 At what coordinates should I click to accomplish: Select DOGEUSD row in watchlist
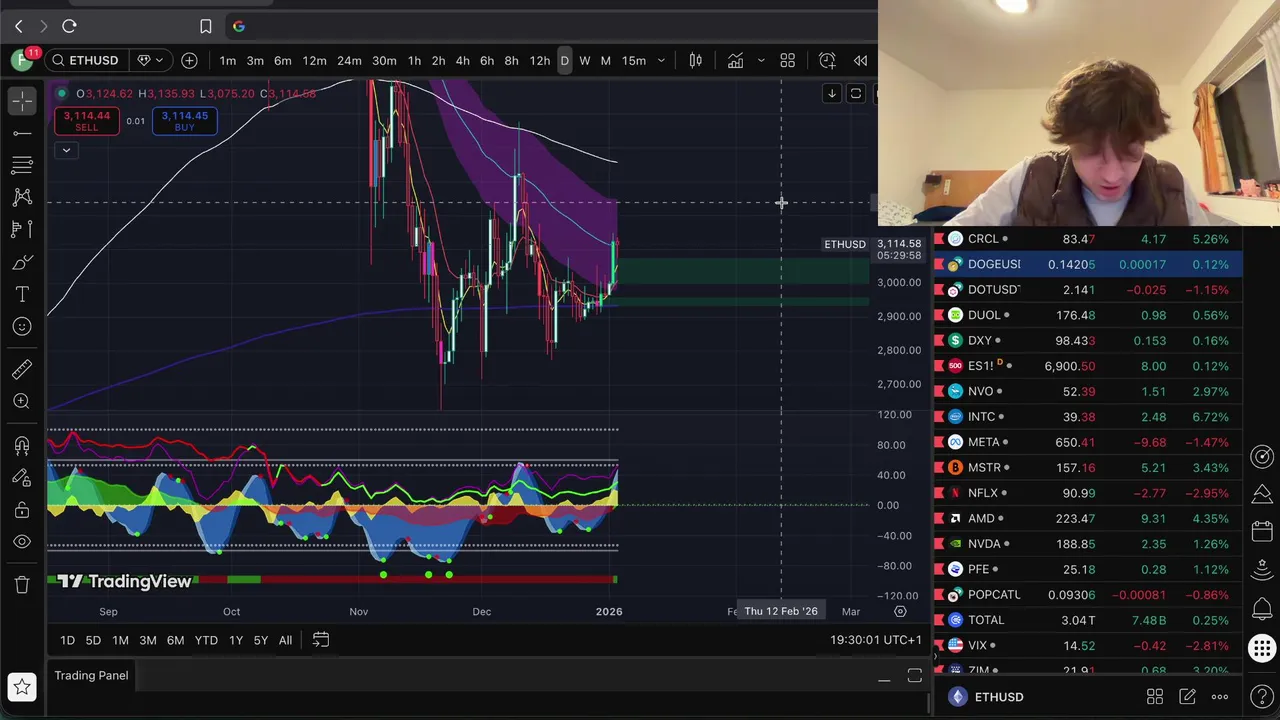click(x=1089, y=264)
